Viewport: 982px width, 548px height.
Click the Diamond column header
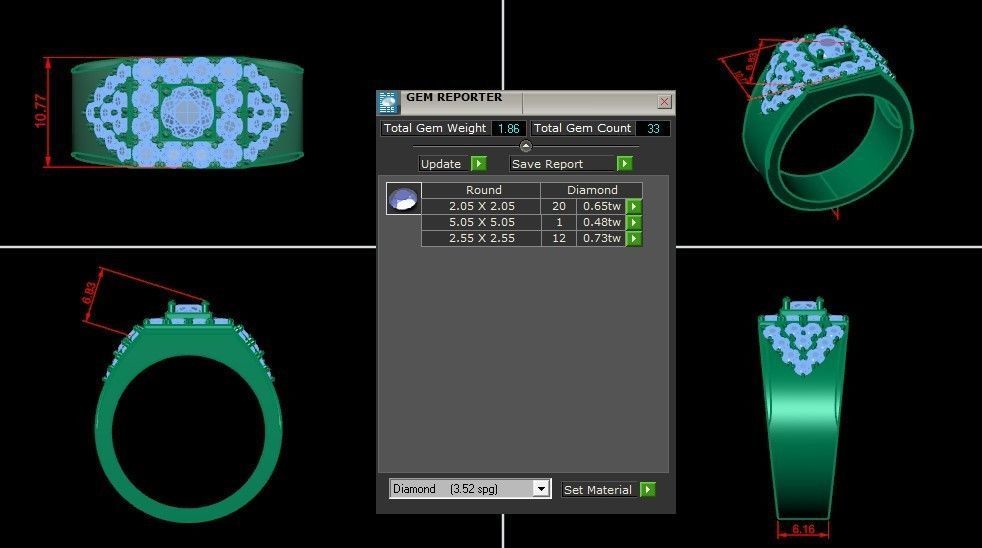[x=592, y=190]
